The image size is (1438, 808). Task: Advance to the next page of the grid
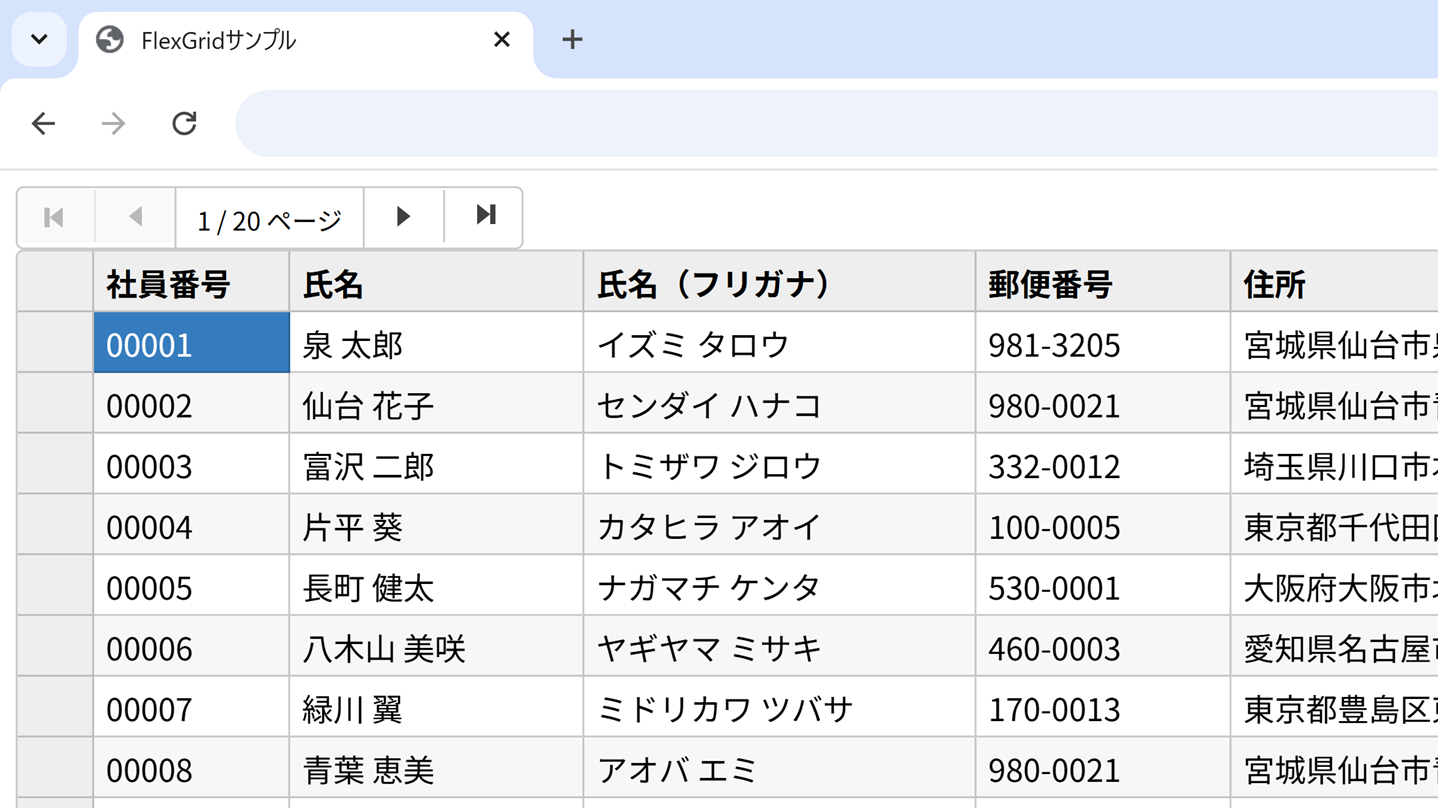pyautogui.click(x=403, y=216)
